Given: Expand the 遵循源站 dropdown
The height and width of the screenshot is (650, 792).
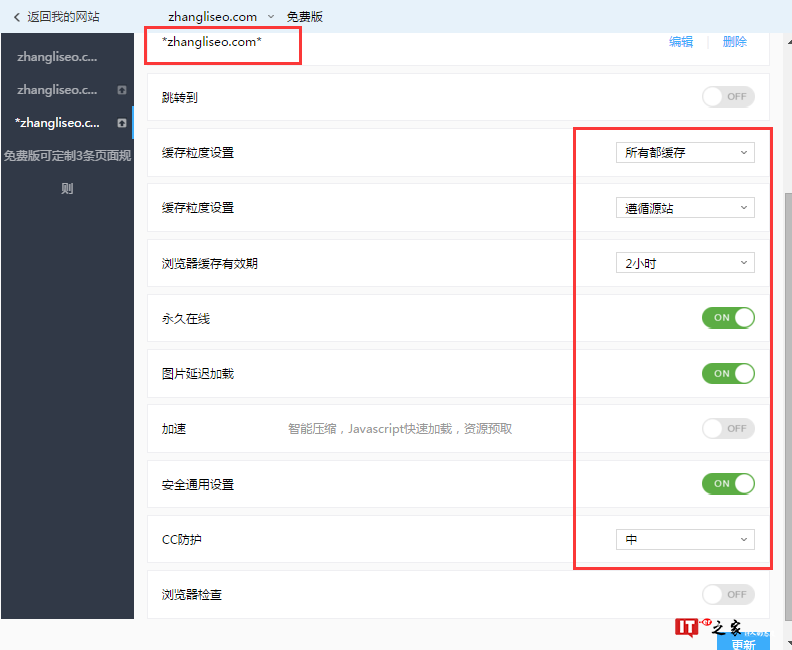Looking at the screenshot, I should pos(685,208).
